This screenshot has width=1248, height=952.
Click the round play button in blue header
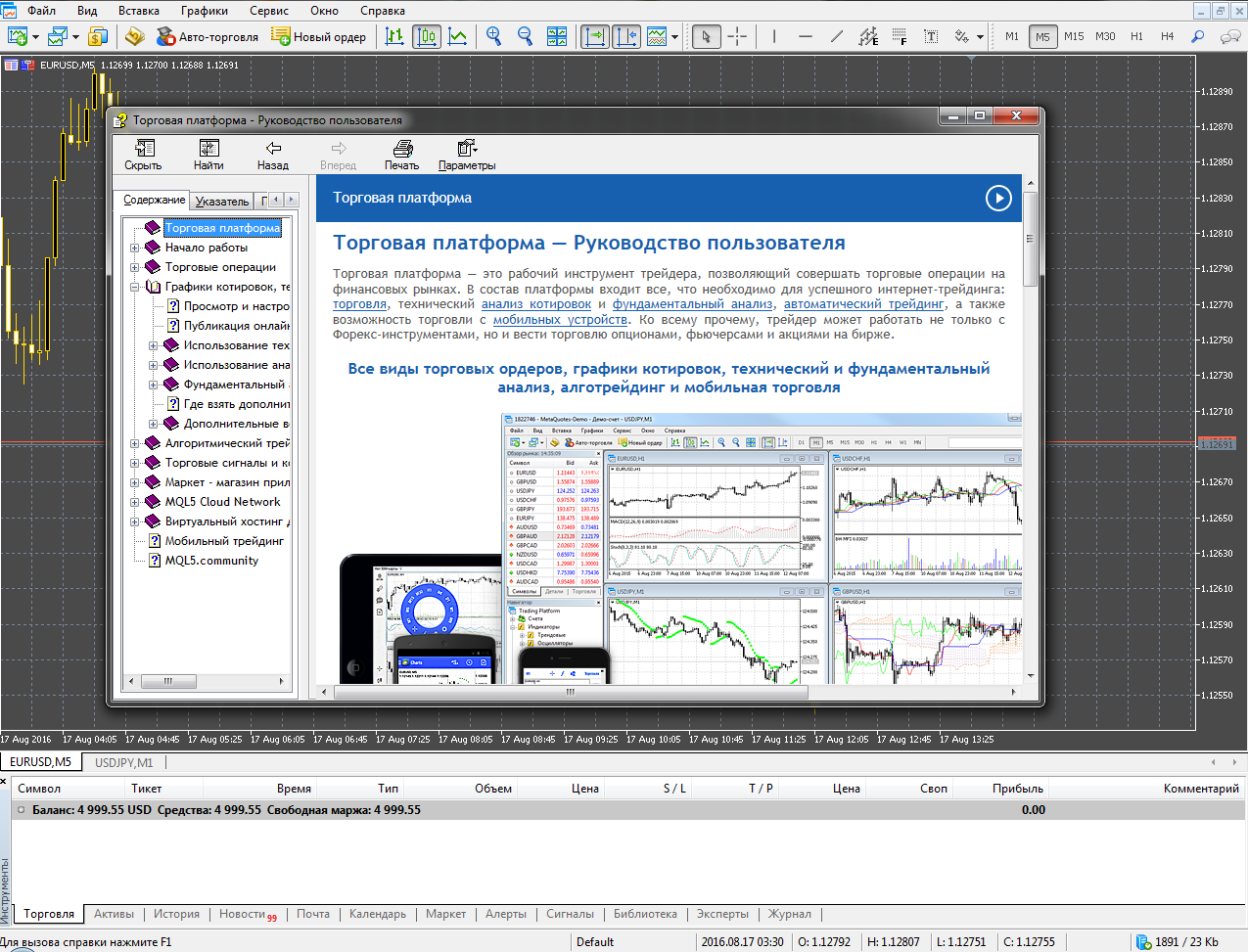[x=997, y=198]
